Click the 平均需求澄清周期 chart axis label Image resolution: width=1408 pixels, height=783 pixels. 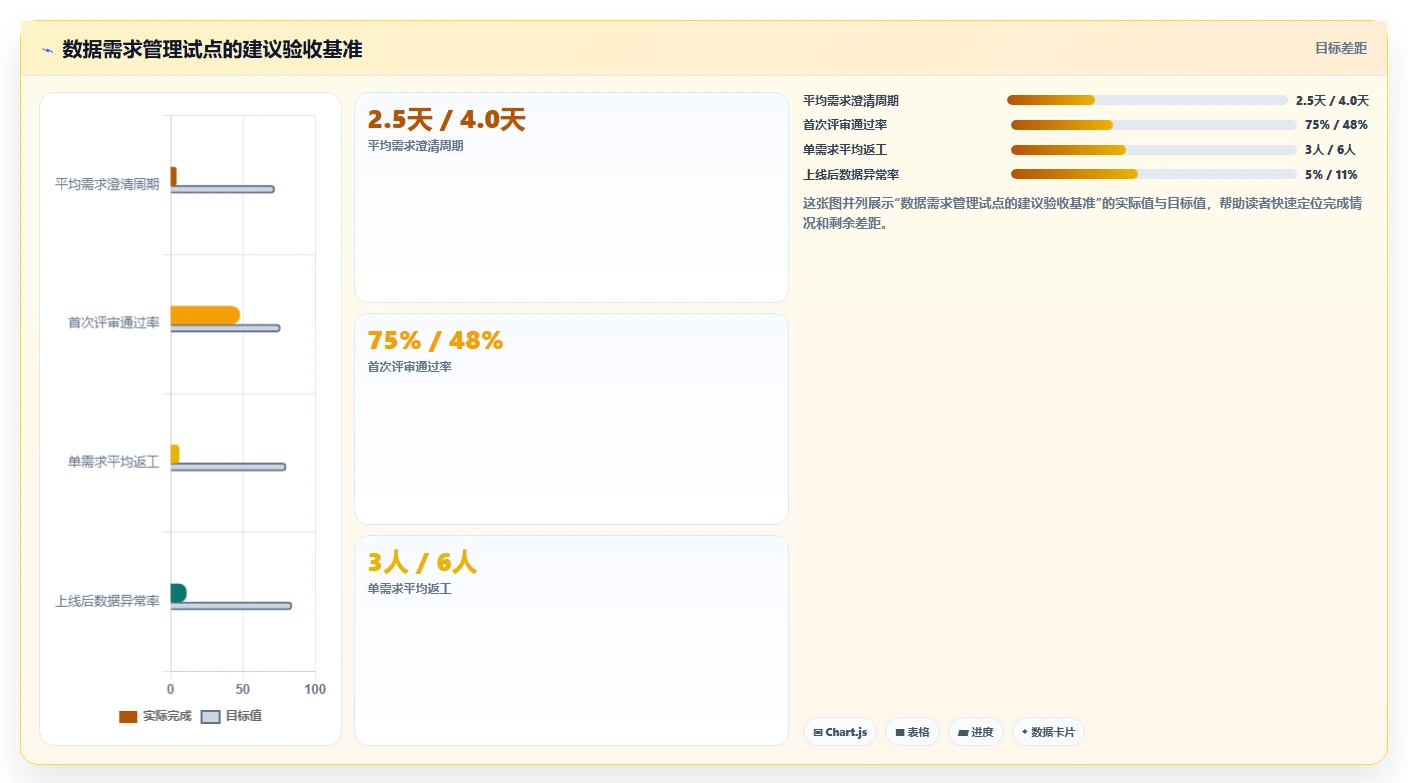(x=107, y=184)
